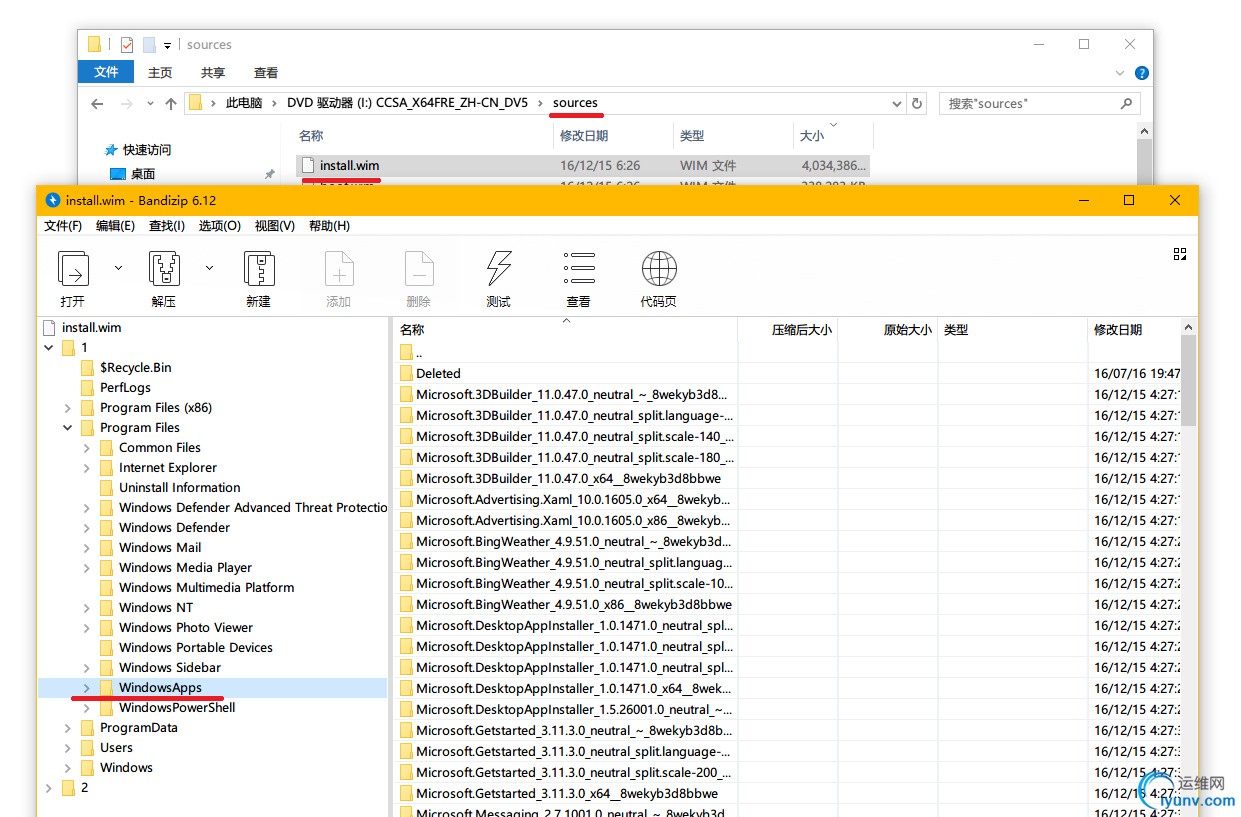Expand the Users folder node
The height and width of the screenshot is (817, 1241).
pos(68,747)
